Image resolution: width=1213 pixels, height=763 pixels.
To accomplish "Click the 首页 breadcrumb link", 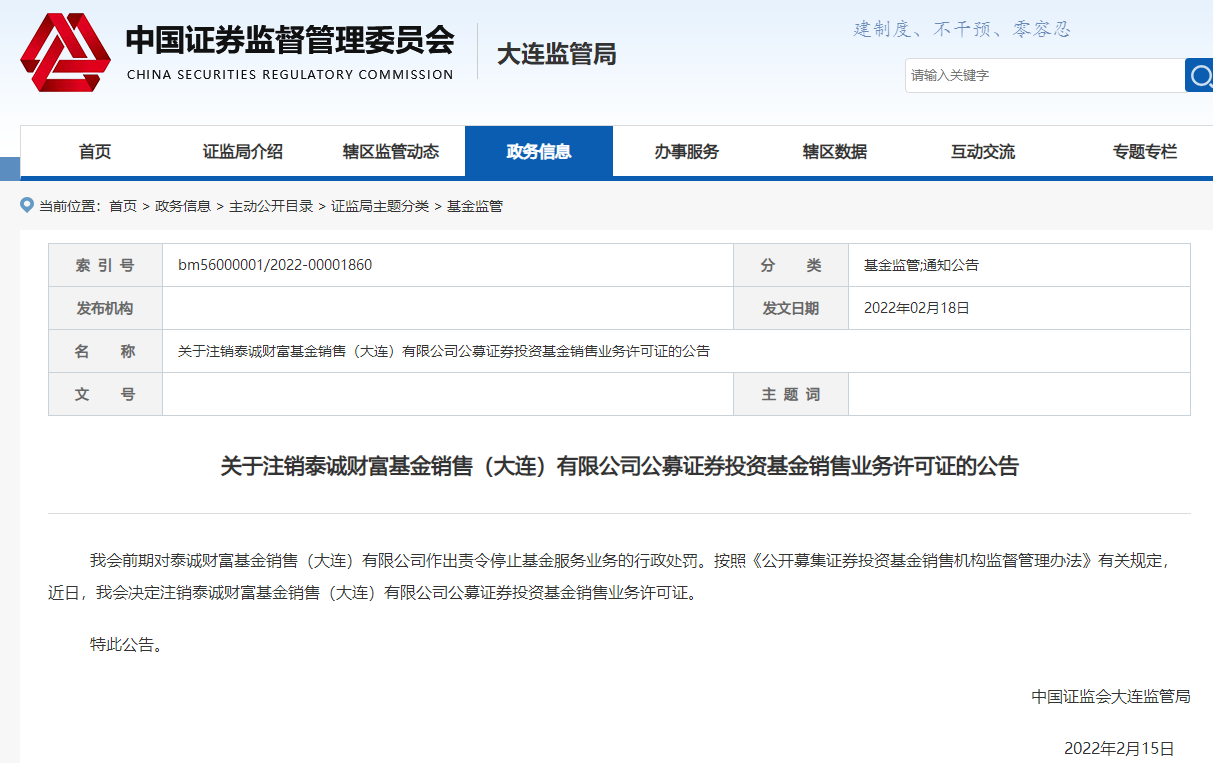I will pyautogui.click(x=123, y=206).
